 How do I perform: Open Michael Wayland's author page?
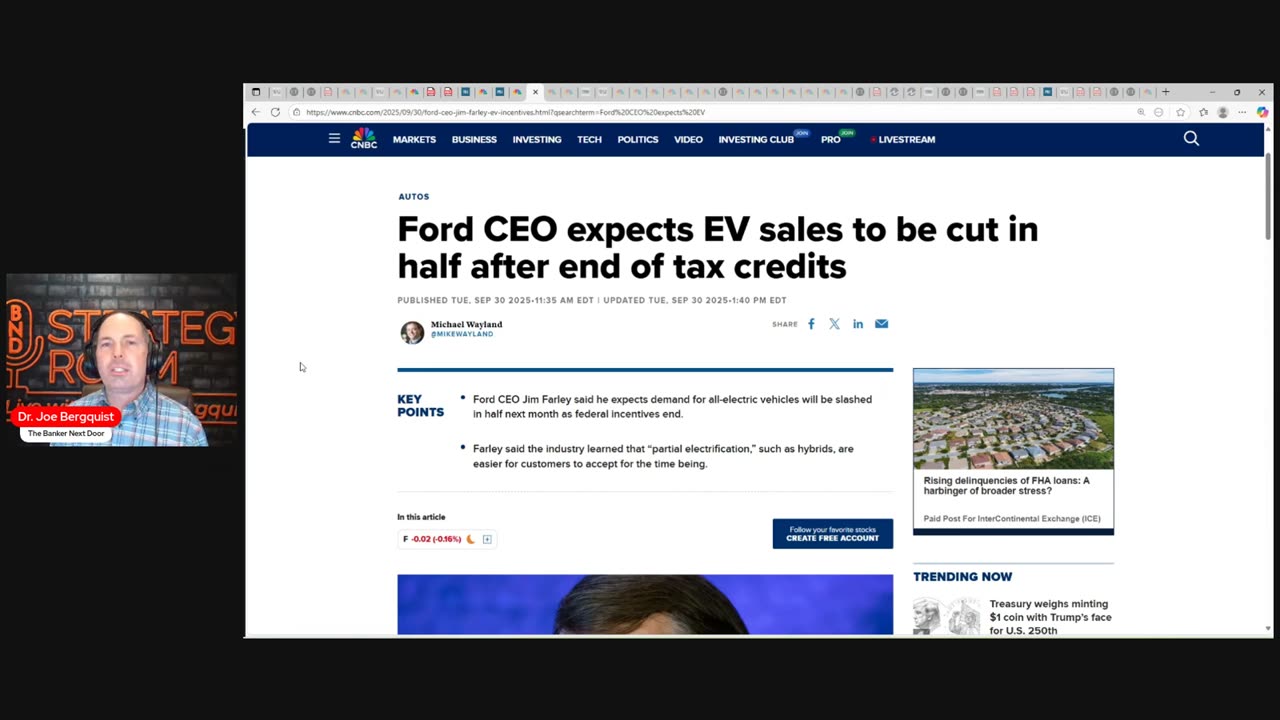pyautogui.click(x=466, y=325)
